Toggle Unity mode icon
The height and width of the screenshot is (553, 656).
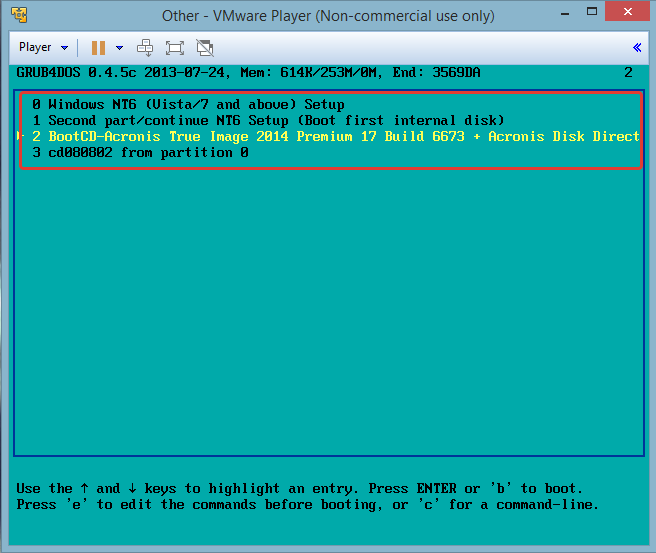205,48
